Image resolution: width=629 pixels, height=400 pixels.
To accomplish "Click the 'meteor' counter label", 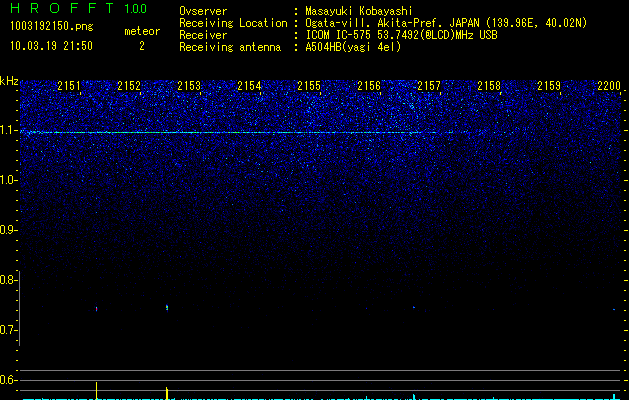I will (x=142, y=31).
